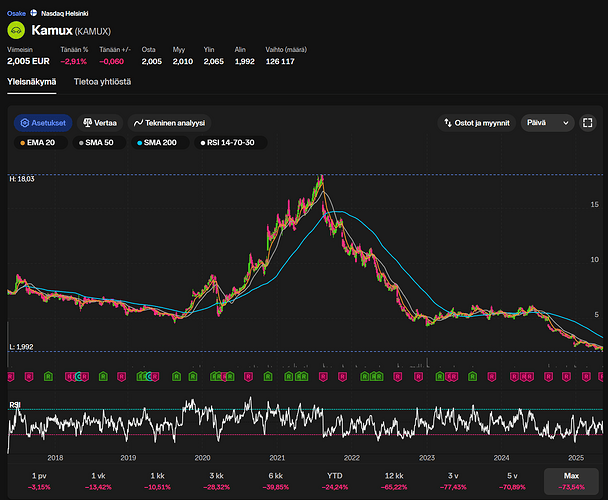Click the Viimeisin 2,005 EUR price

(x=28, y=61)
